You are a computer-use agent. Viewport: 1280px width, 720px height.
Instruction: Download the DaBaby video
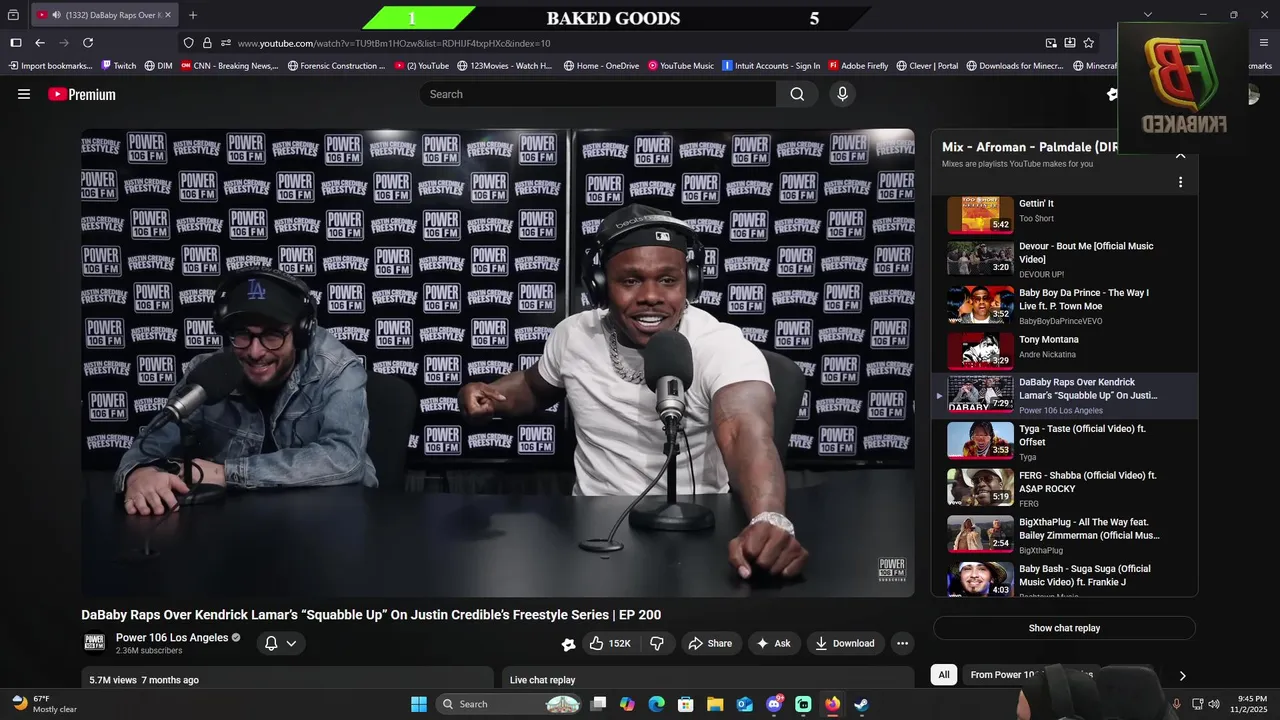click(x=845, y=643)
